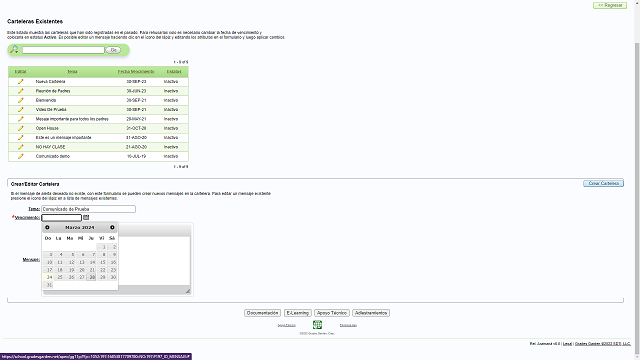Pick the highlighted day 28 in calendar
640x360 pixels.
point(91,277)
